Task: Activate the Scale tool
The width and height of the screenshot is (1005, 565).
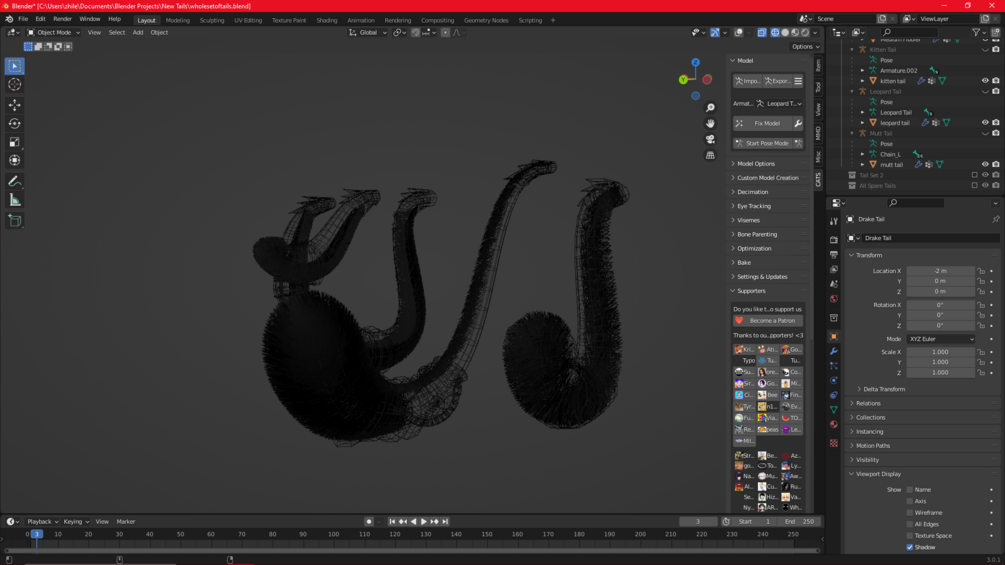Action: click(x=14, y=142)
